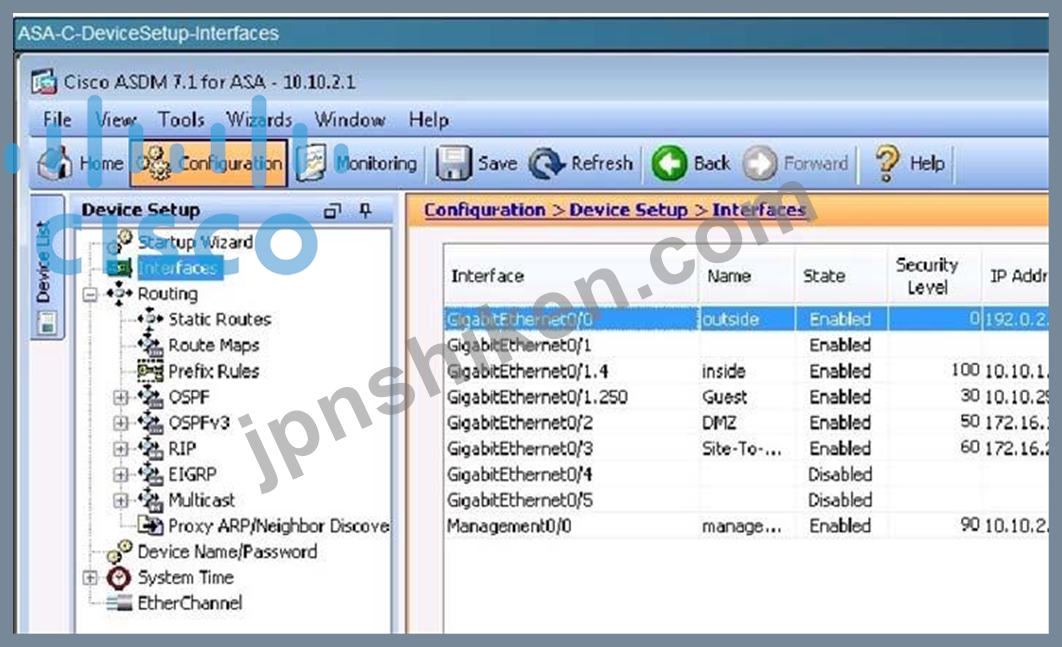Sort by Security Level column header
This screenshot has width=1062, height=647.
(x=934, y=276)
